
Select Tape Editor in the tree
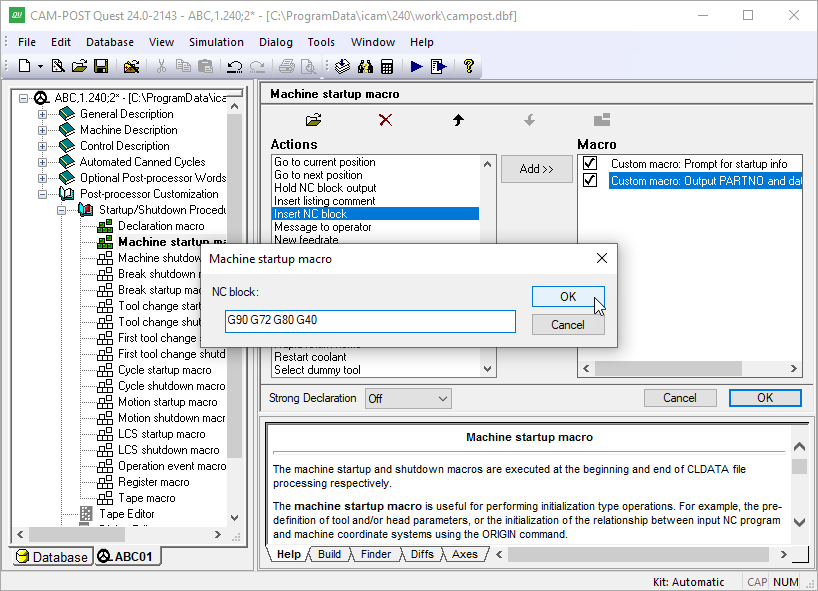[127, 514]
